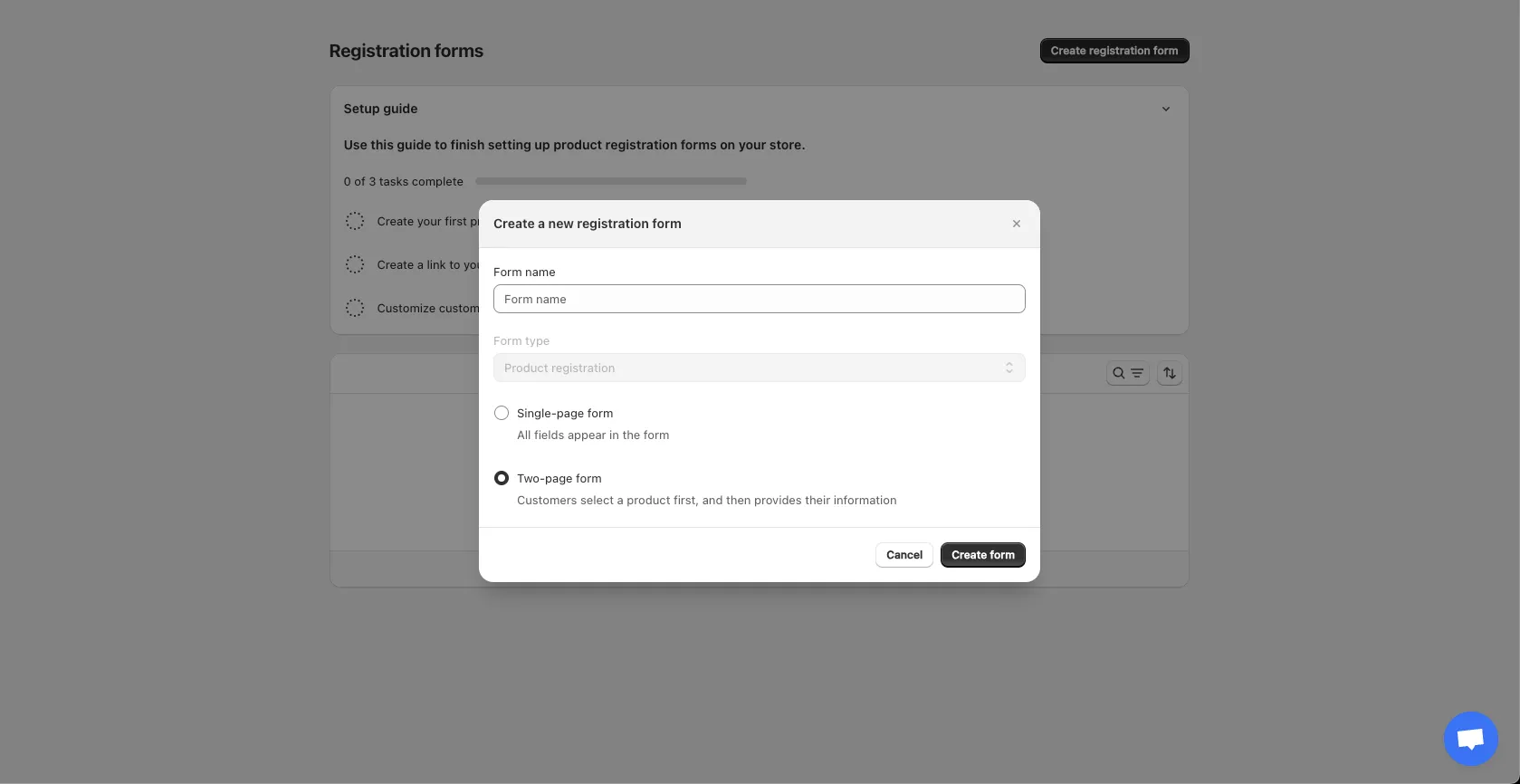This screenshot has height=784, width=1520.
Task: Toggle Create a link task circle
Action: 355,264
